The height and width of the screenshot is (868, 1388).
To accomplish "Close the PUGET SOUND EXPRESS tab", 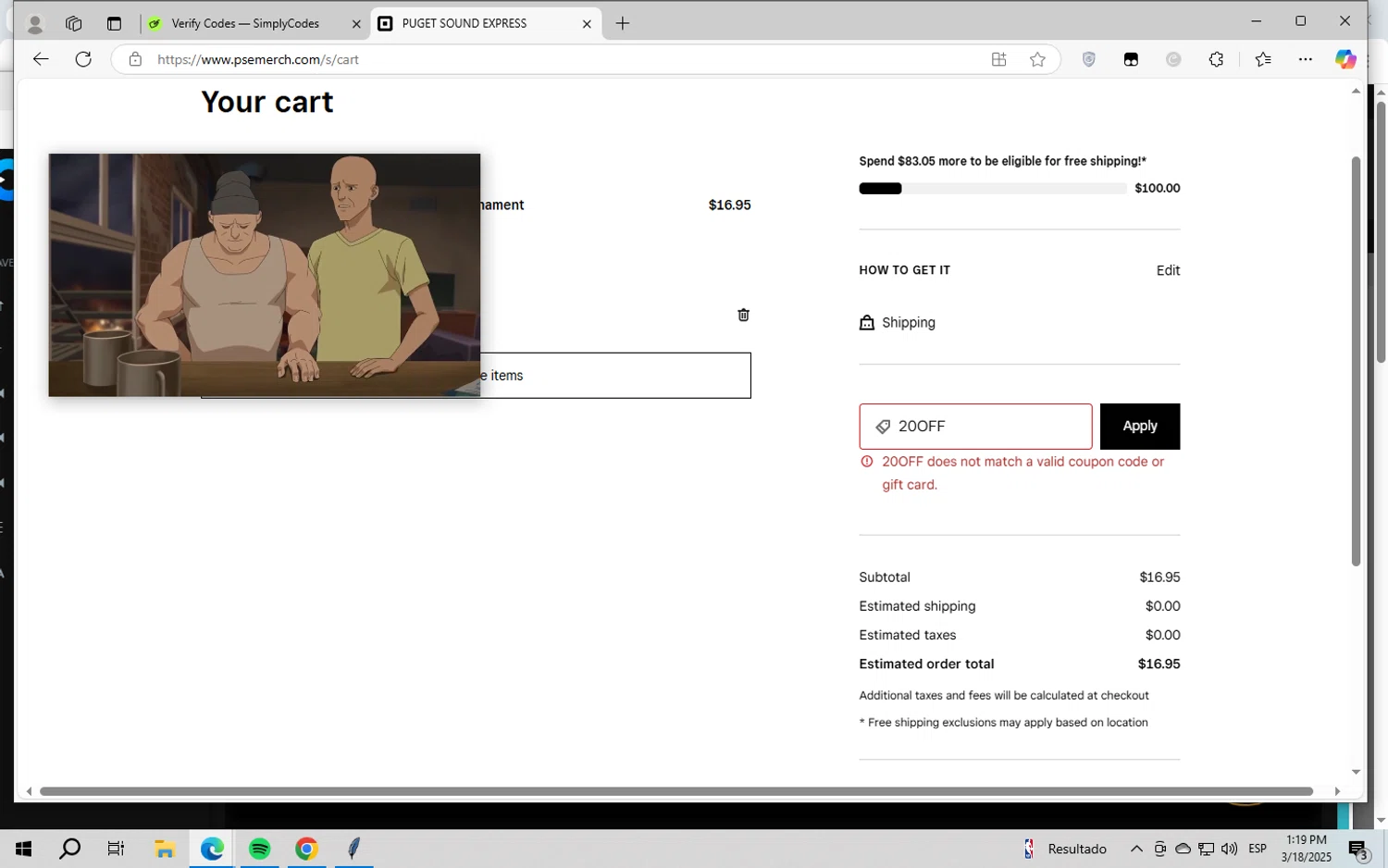I will [x=587, y=24].
